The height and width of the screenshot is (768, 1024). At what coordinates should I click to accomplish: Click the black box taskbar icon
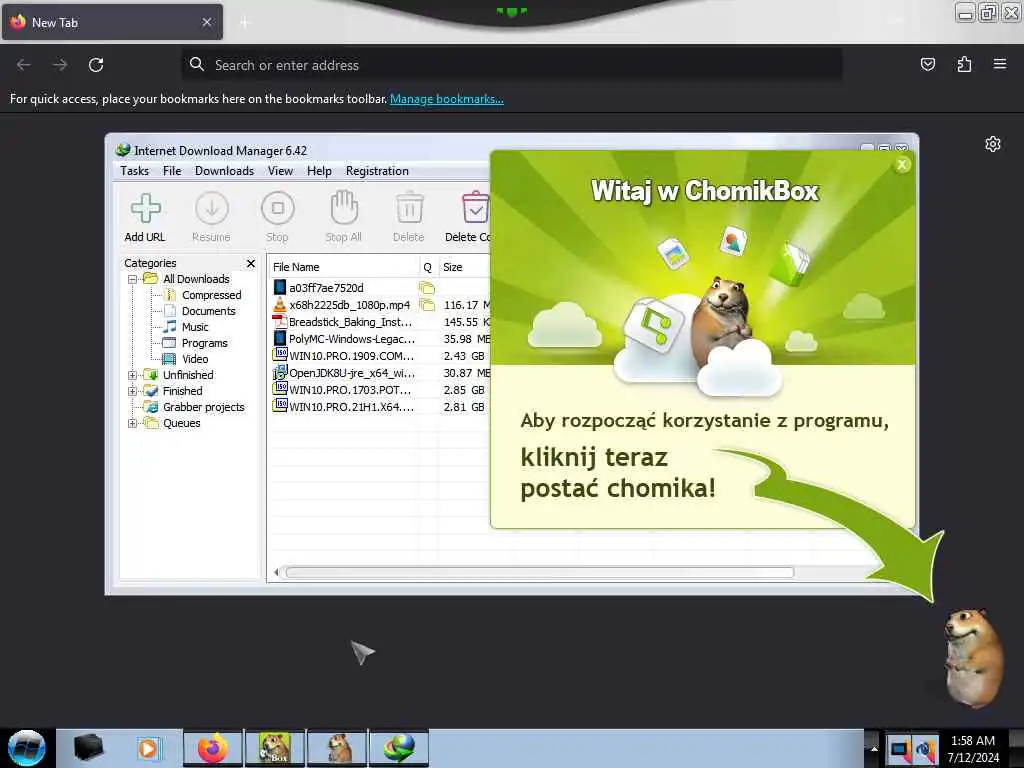click(x=88, y=748)
